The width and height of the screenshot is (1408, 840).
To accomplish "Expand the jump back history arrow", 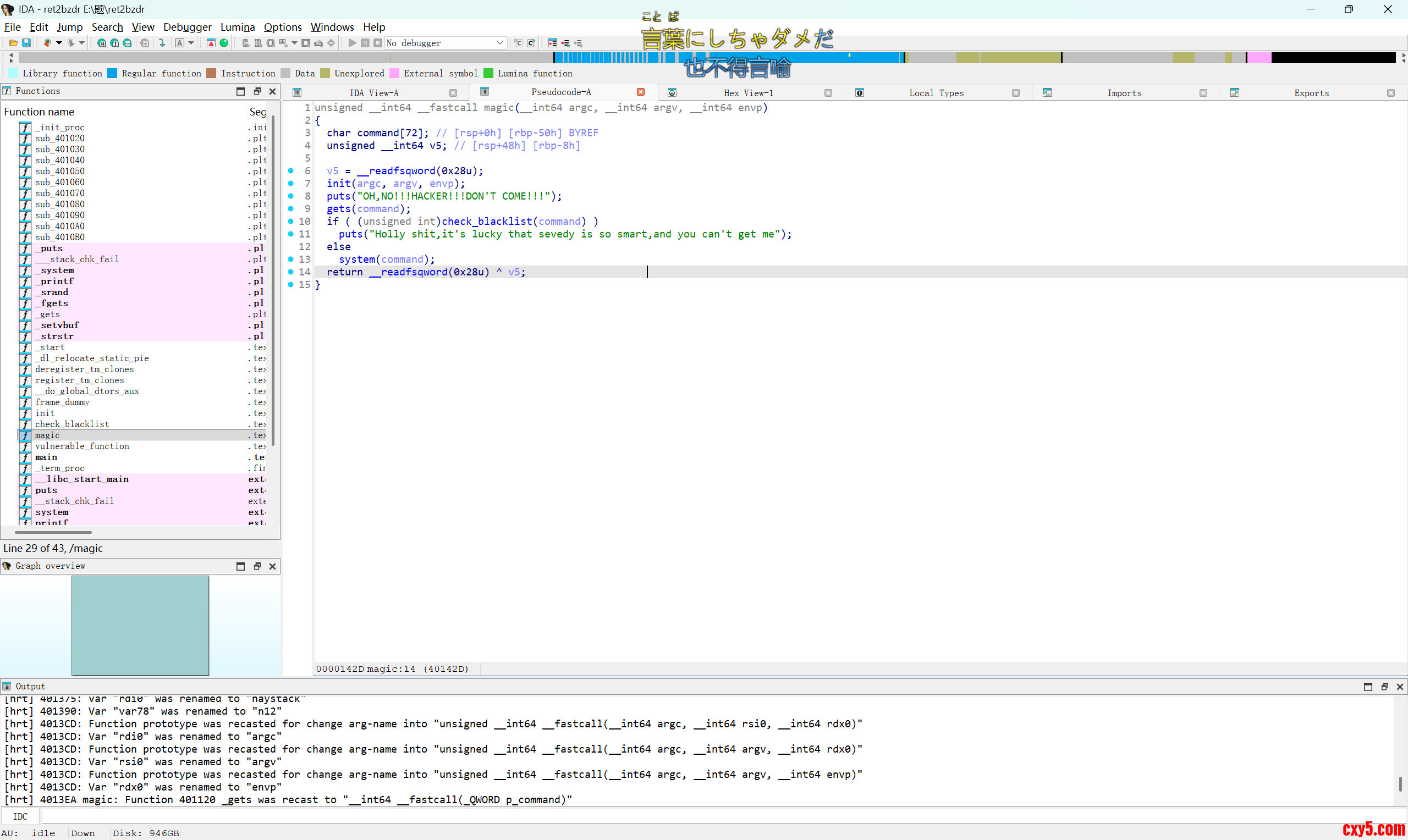I will point(59,43).
